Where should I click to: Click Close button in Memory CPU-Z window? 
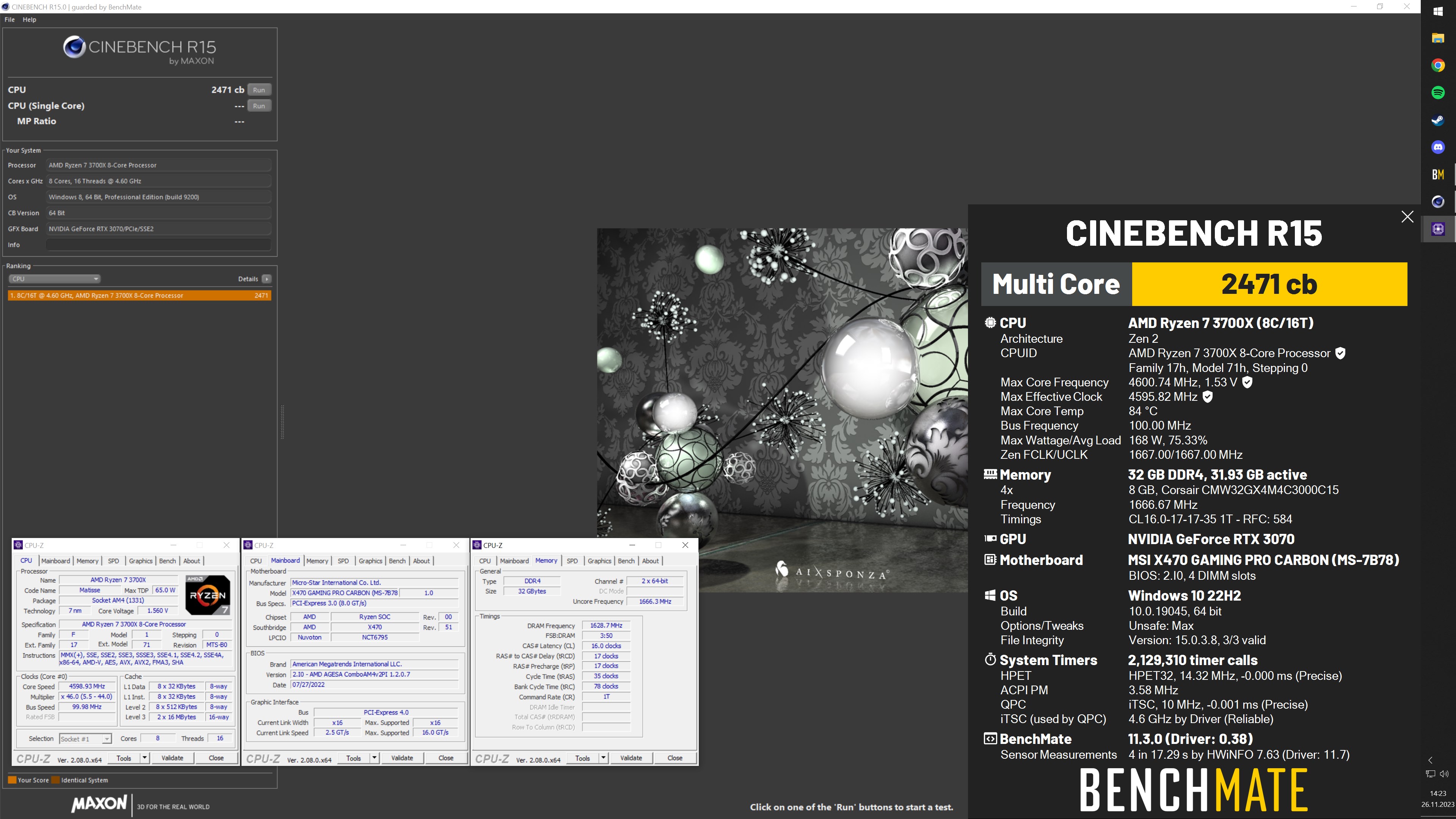coord(675,758)
